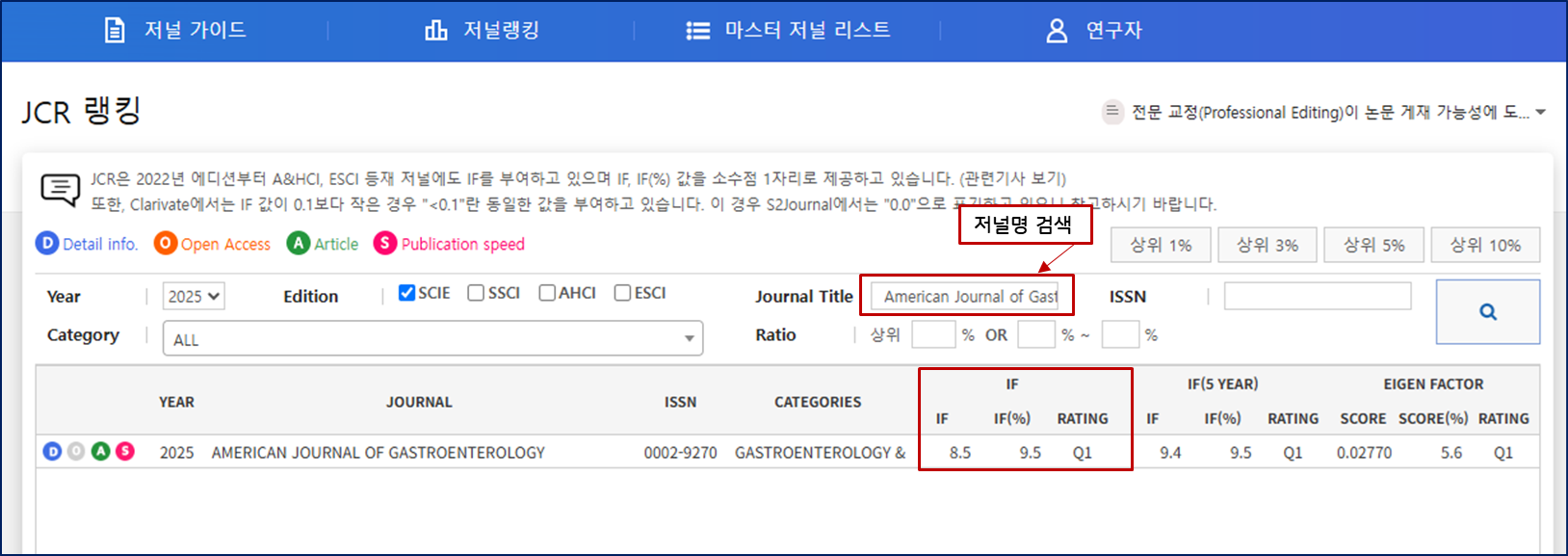Viewport: 1568px width, 556px height.
Task: Click the Publication speed label
Action: tap(463, 244)
